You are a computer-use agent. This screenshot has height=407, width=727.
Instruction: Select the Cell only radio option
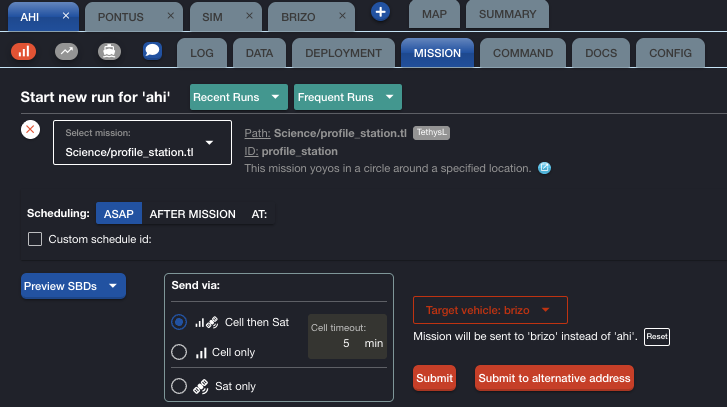click(179, 352)
